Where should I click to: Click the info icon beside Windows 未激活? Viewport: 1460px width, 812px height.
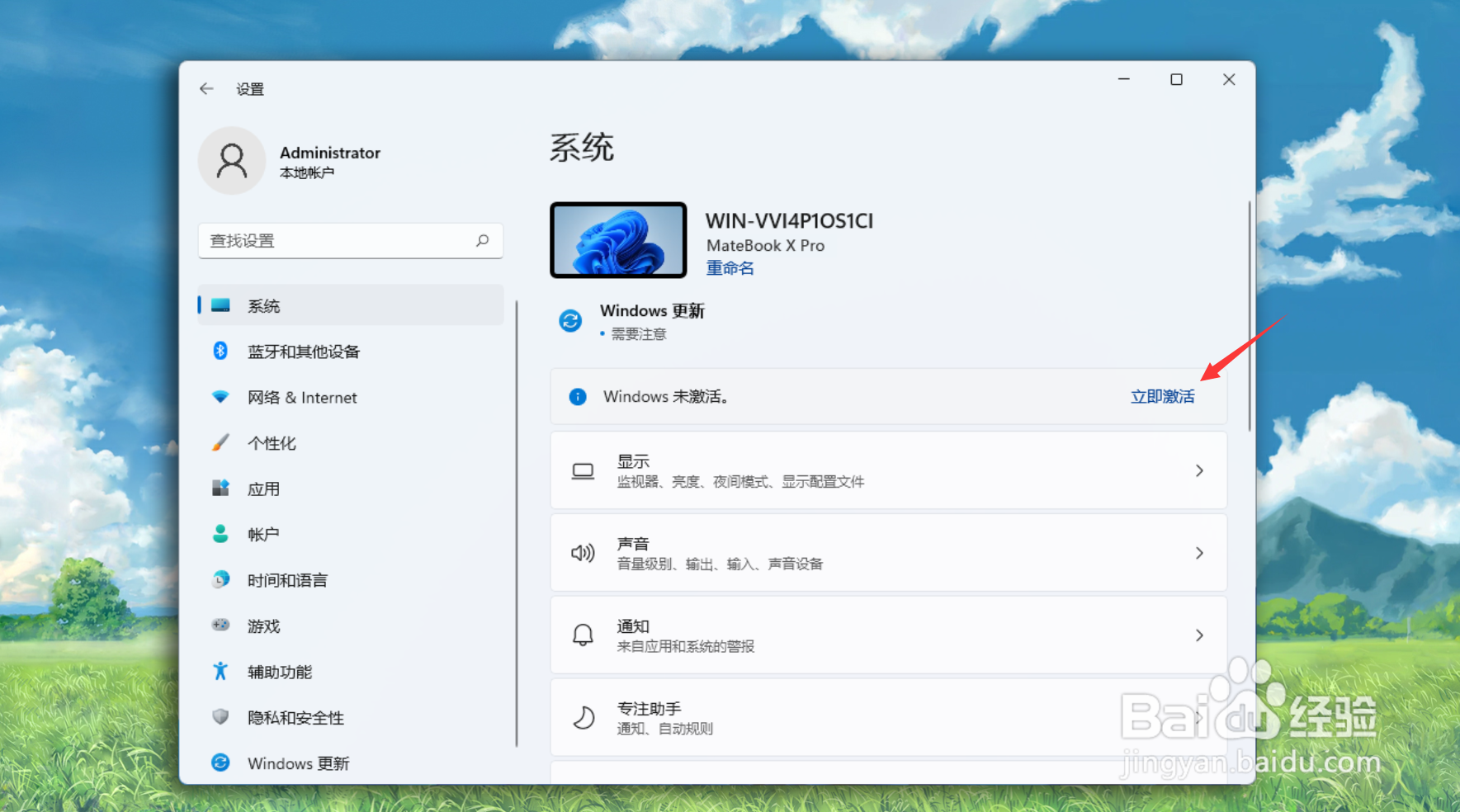coord(578,397)
